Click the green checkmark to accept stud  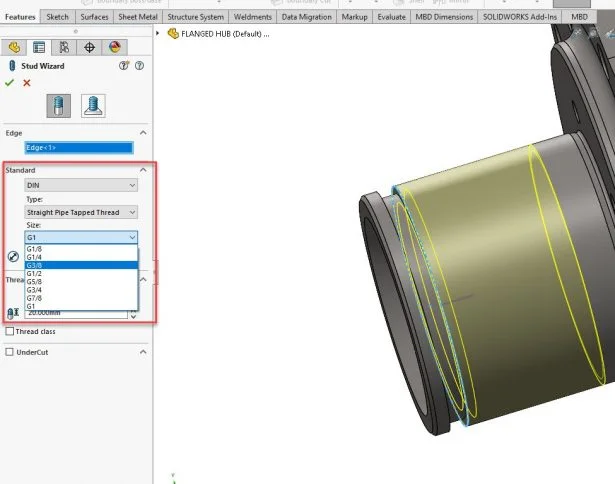(10, 82)
